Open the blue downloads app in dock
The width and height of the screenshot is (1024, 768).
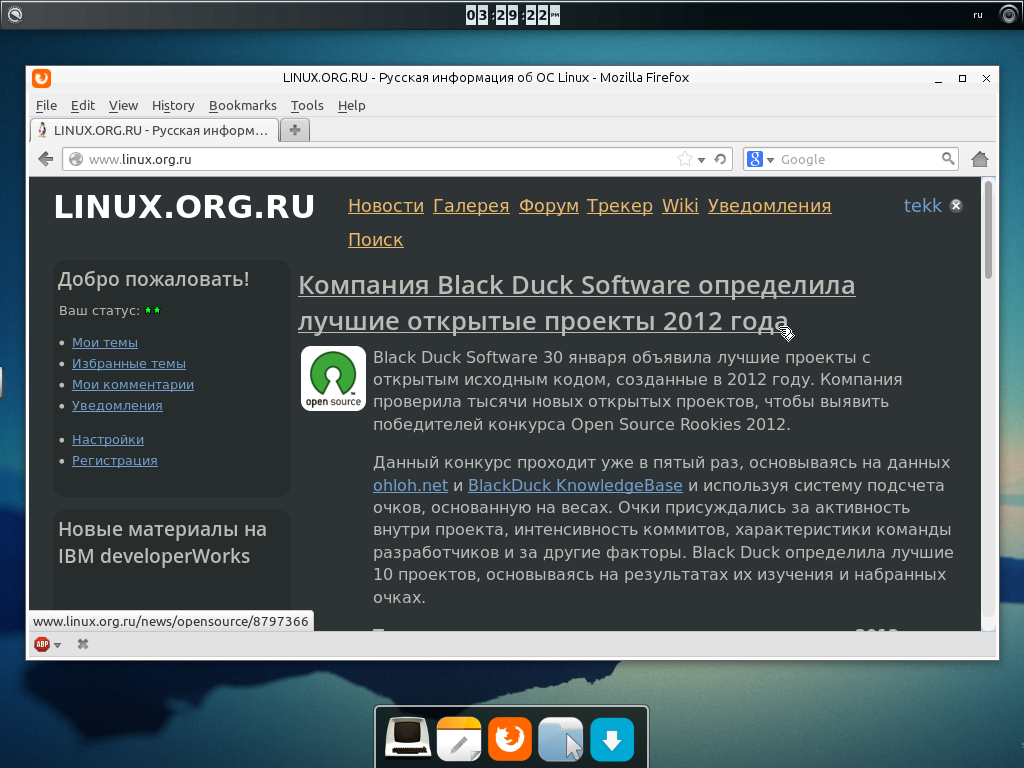point(612,740)
